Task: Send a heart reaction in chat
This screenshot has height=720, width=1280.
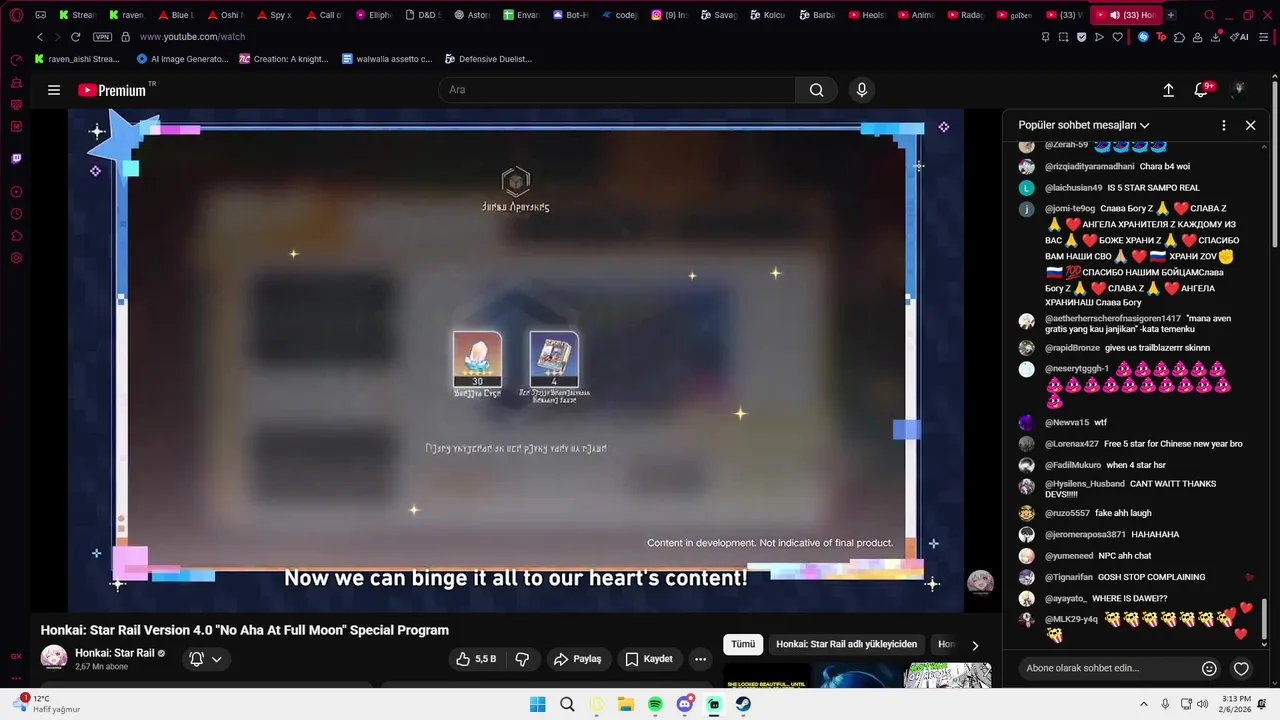Action: coord(1241,668)
